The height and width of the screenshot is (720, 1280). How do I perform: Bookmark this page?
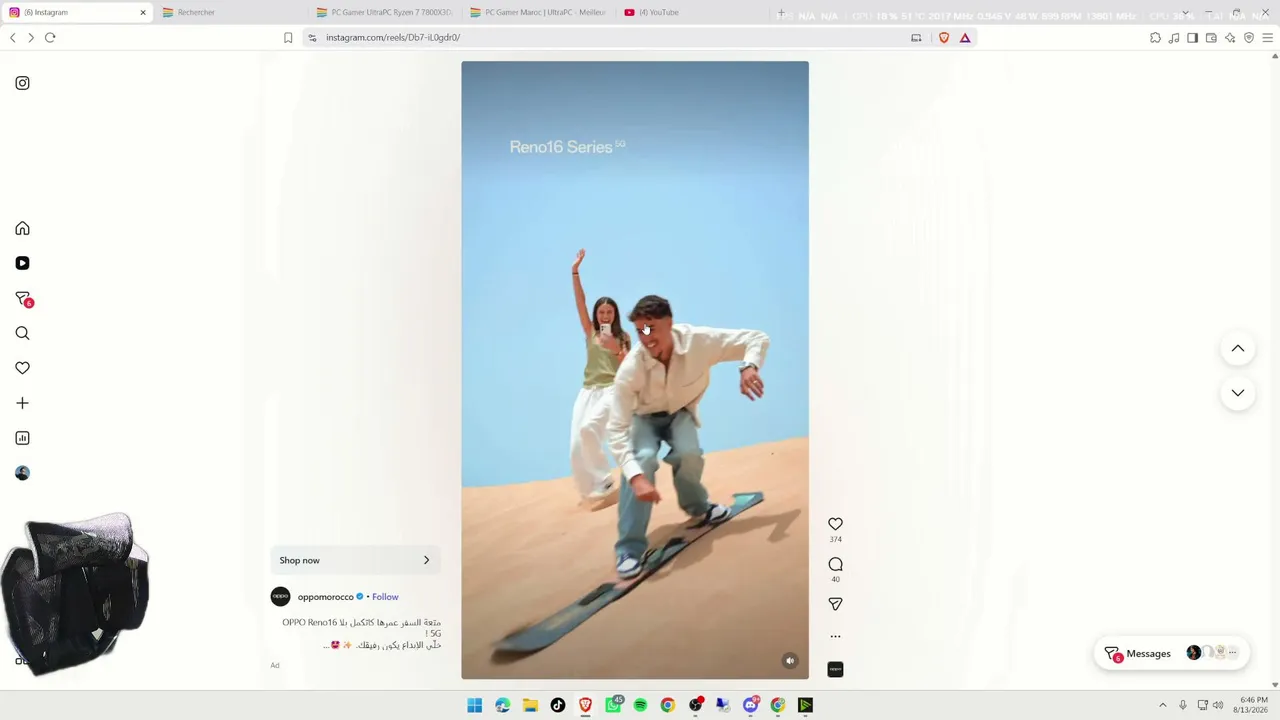[x=288, y=38]
